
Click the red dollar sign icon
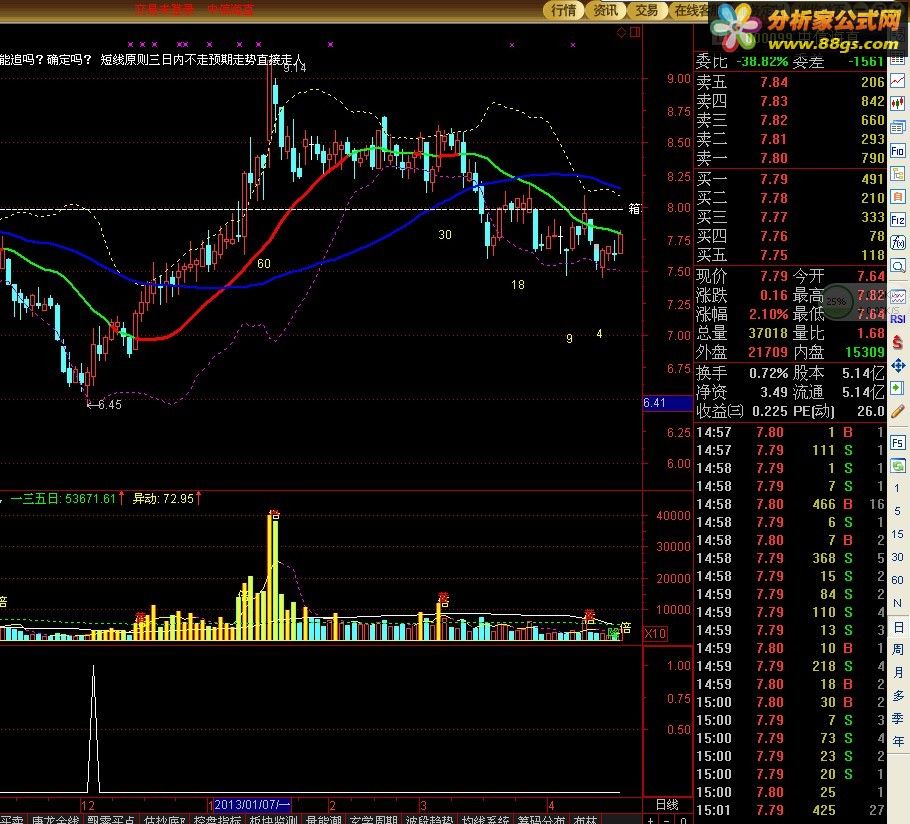898,342
